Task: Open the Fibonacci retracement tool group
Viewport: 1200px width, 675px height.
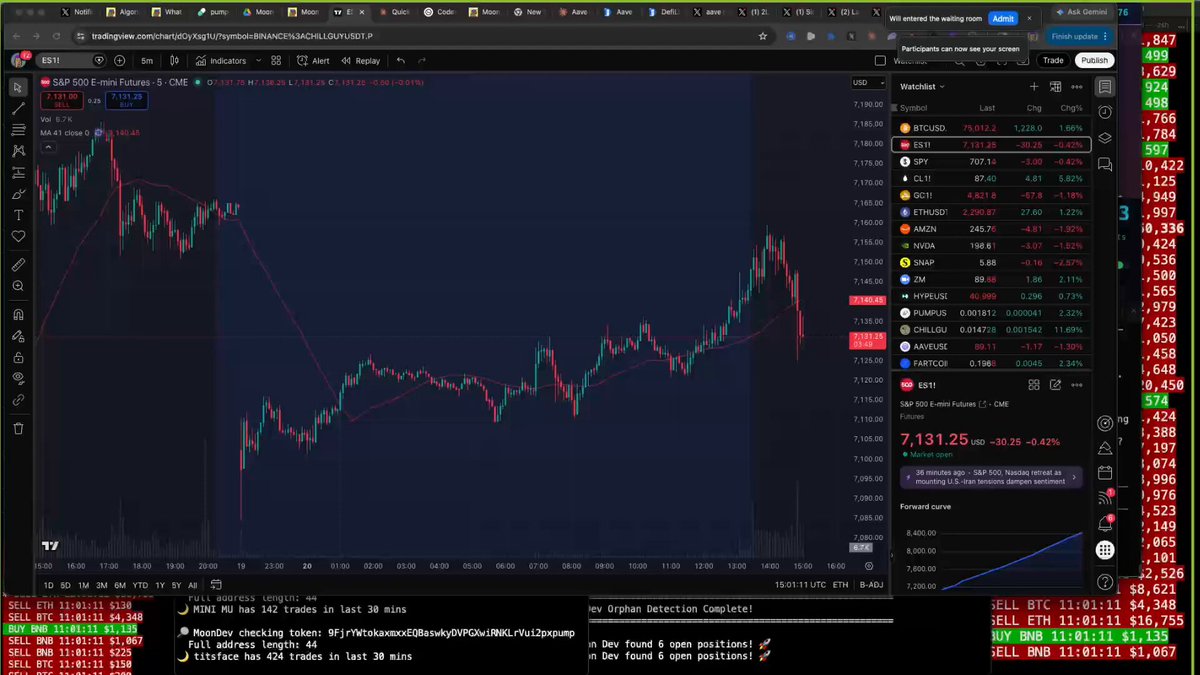Action: pyautogui.click(x=18, y=130)
